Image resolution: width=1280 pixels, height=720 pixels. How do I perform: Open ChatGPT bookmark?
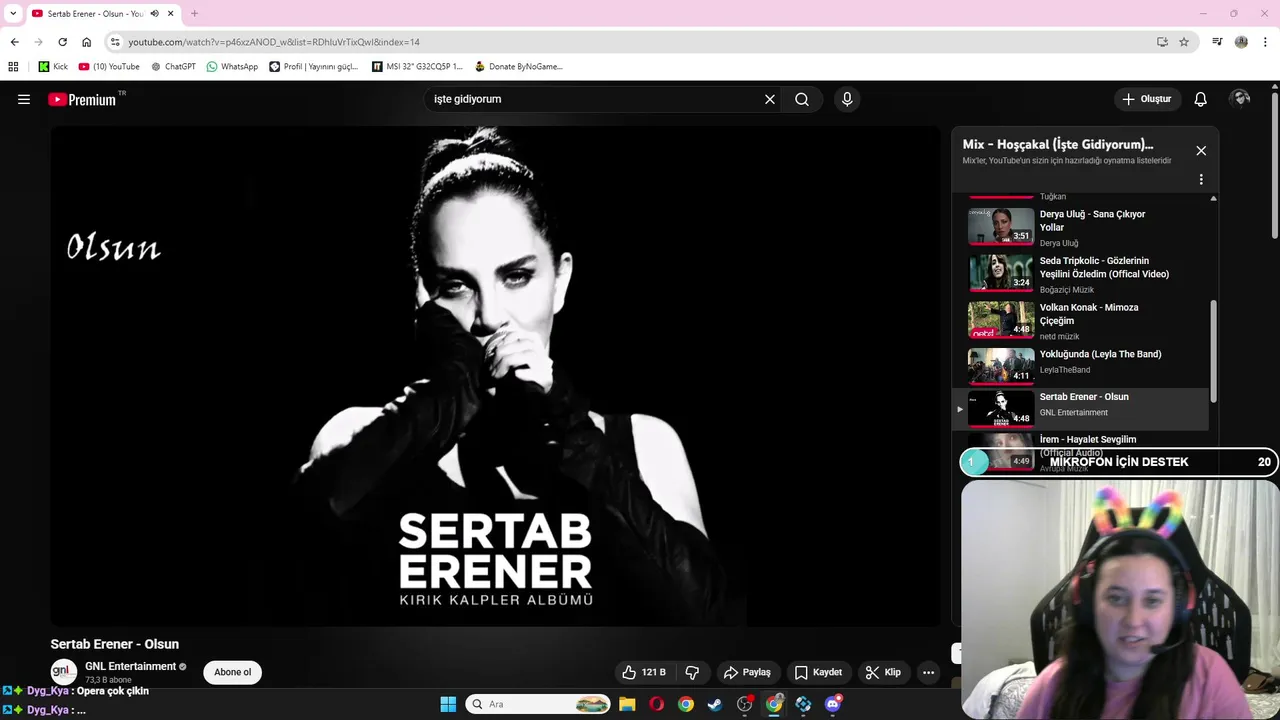click(x=173, y=67)
